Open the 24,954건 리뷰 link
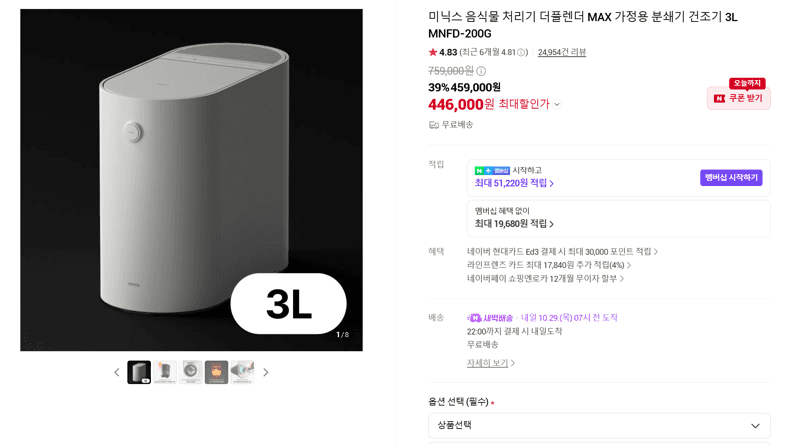800x445 pixels. (x=562, y=52)
